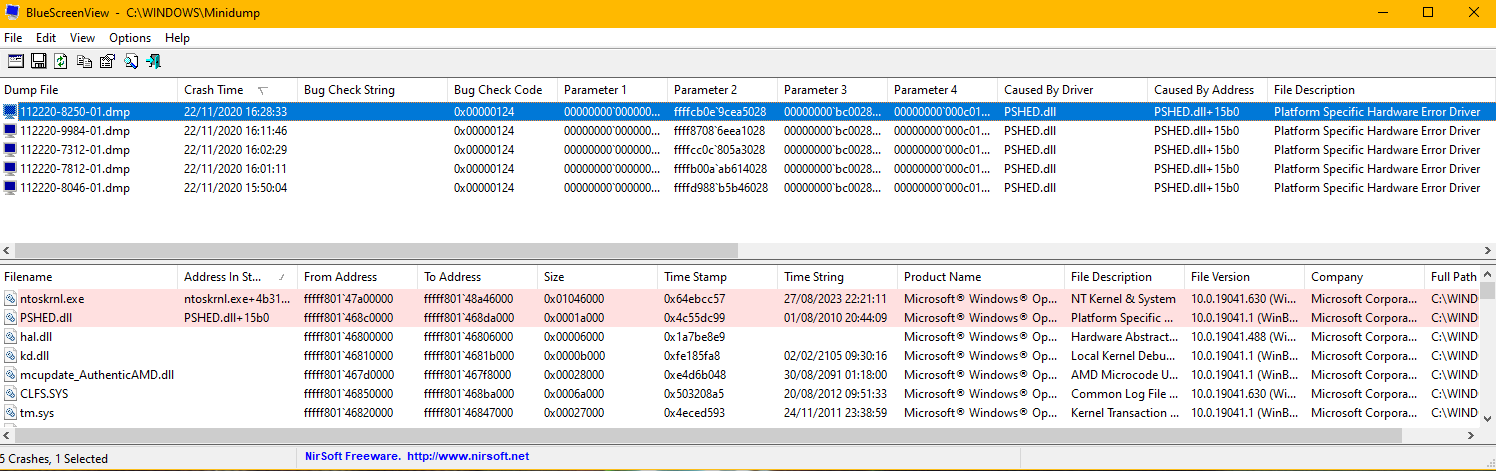Click From Address fffff801`467d0000
Image resolution: width=1496 pixels, height=471 pixels.
[348, 375]
